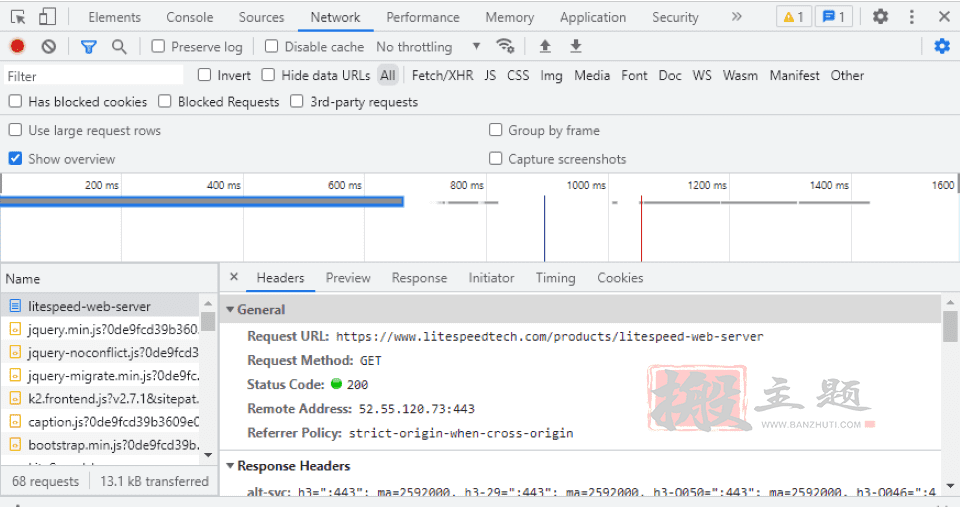Show more tabs chevron

click(737, 17)
